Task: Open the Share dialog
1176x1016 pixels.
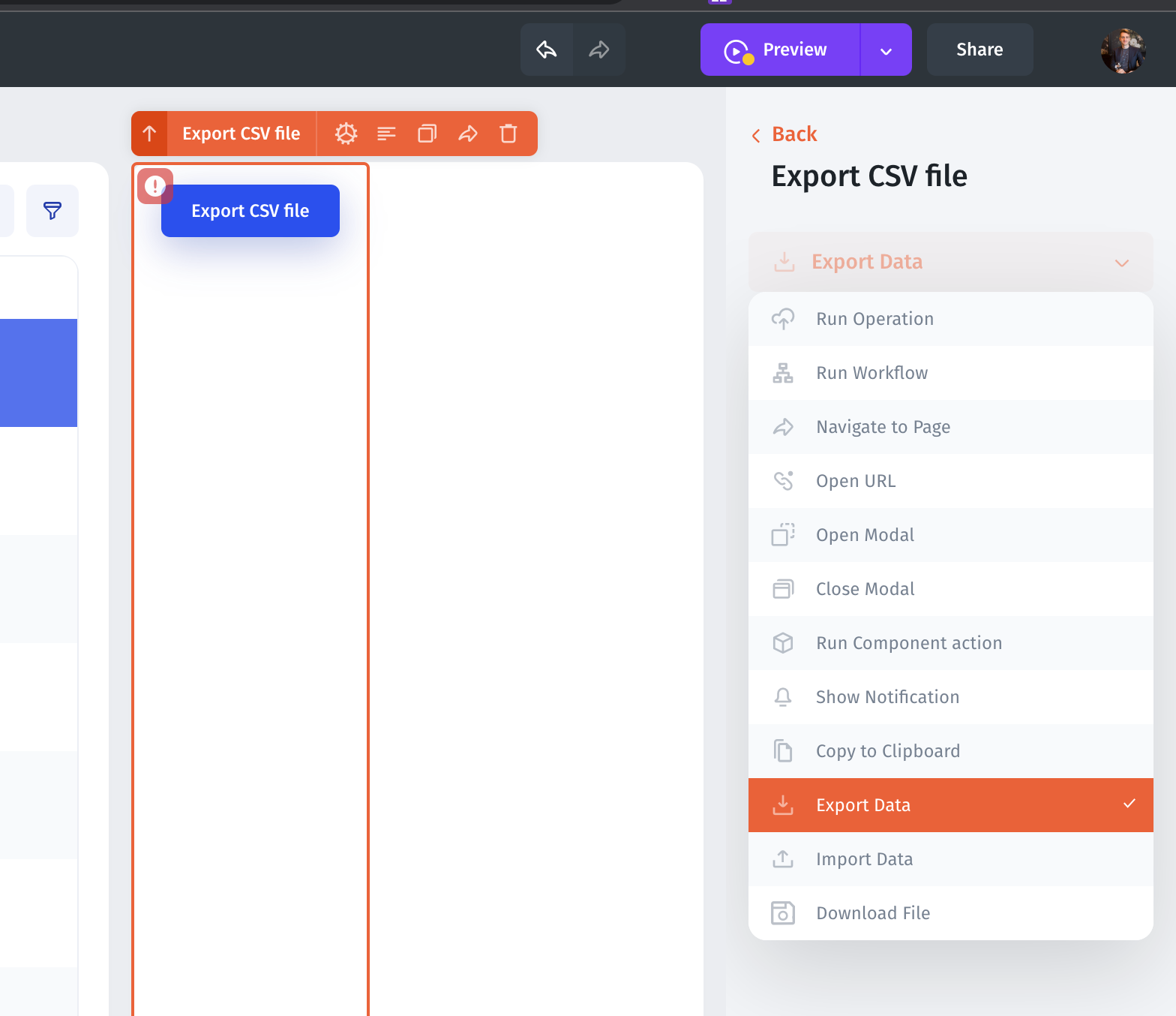Action: point(979,50)
